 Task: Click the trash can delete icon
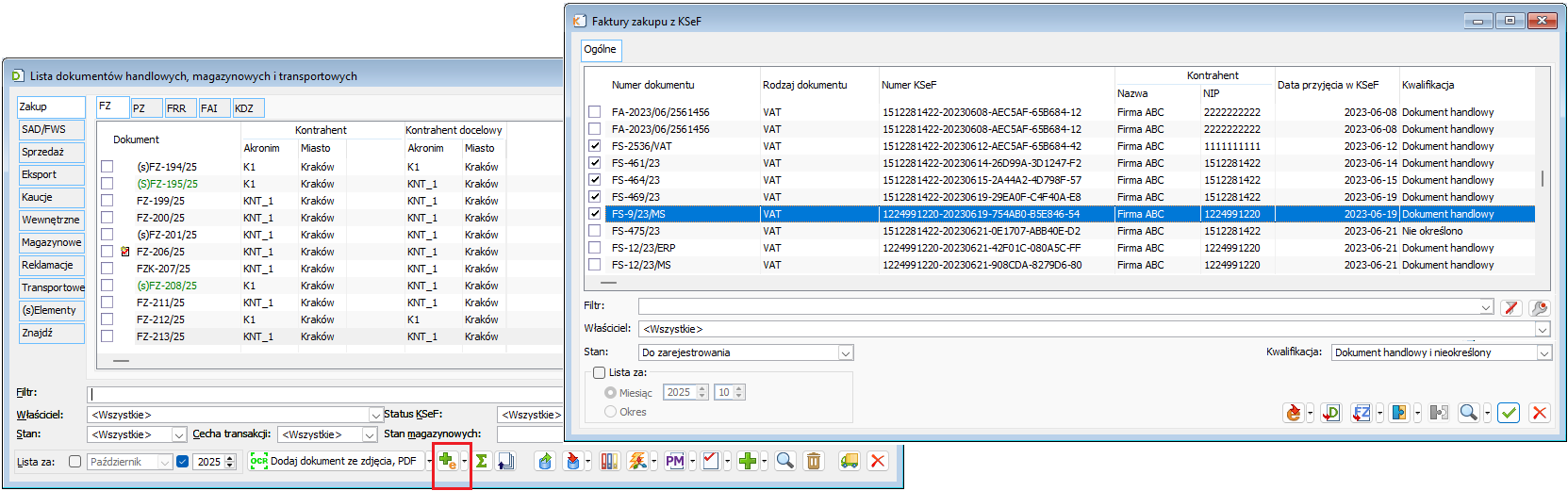tap(814, 462)
